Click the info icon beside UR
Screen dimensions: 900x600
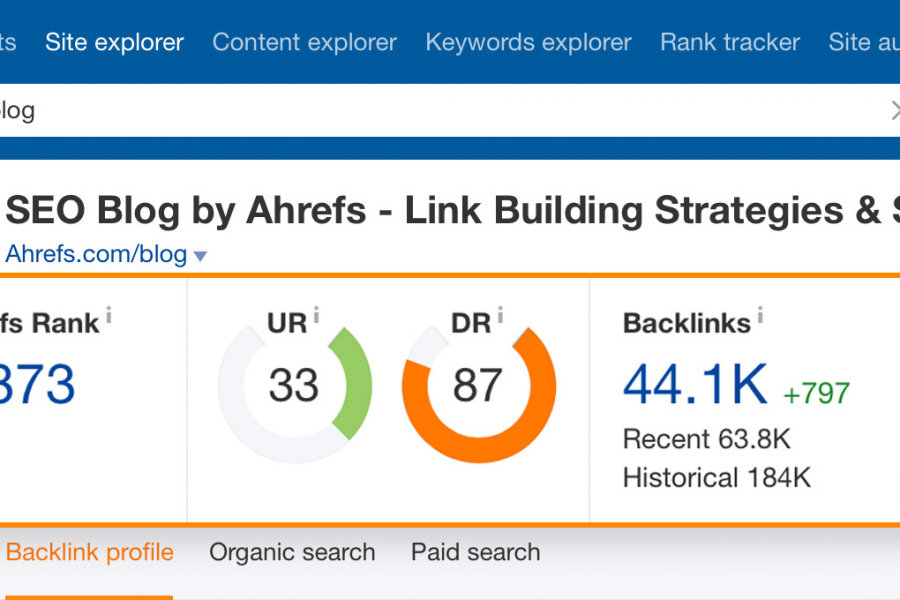click(316, 315)
